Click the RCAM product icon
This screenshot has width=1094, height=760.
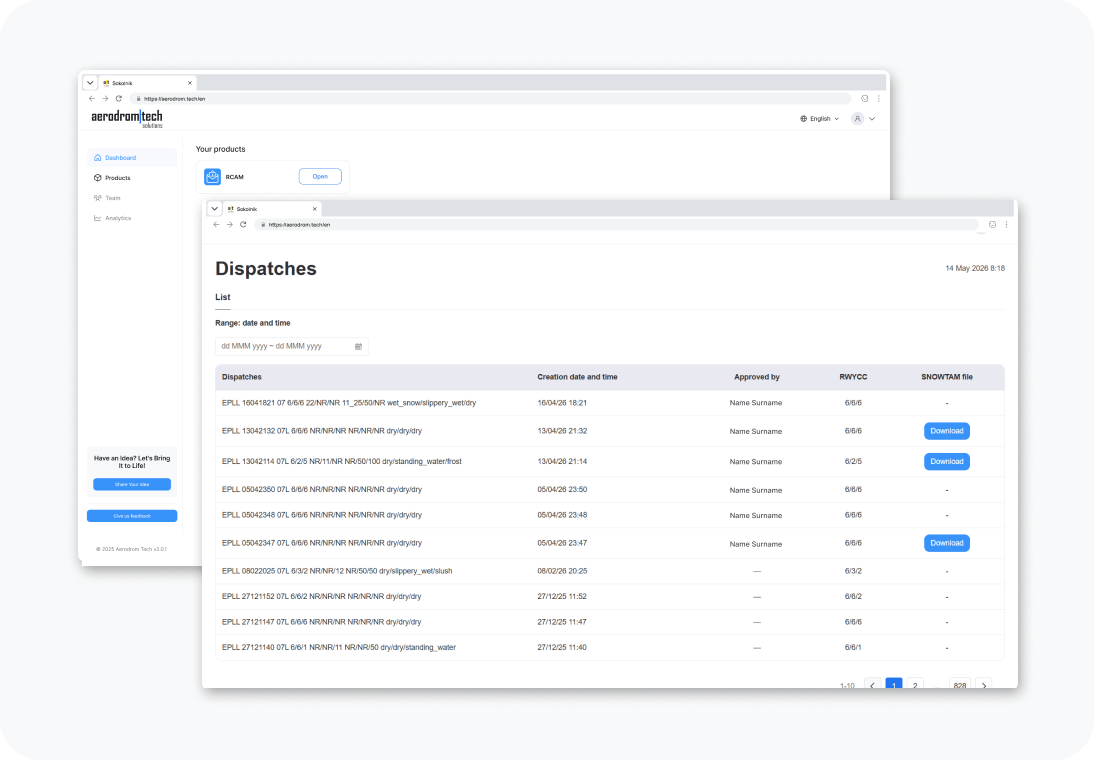(x=212, y=177)
